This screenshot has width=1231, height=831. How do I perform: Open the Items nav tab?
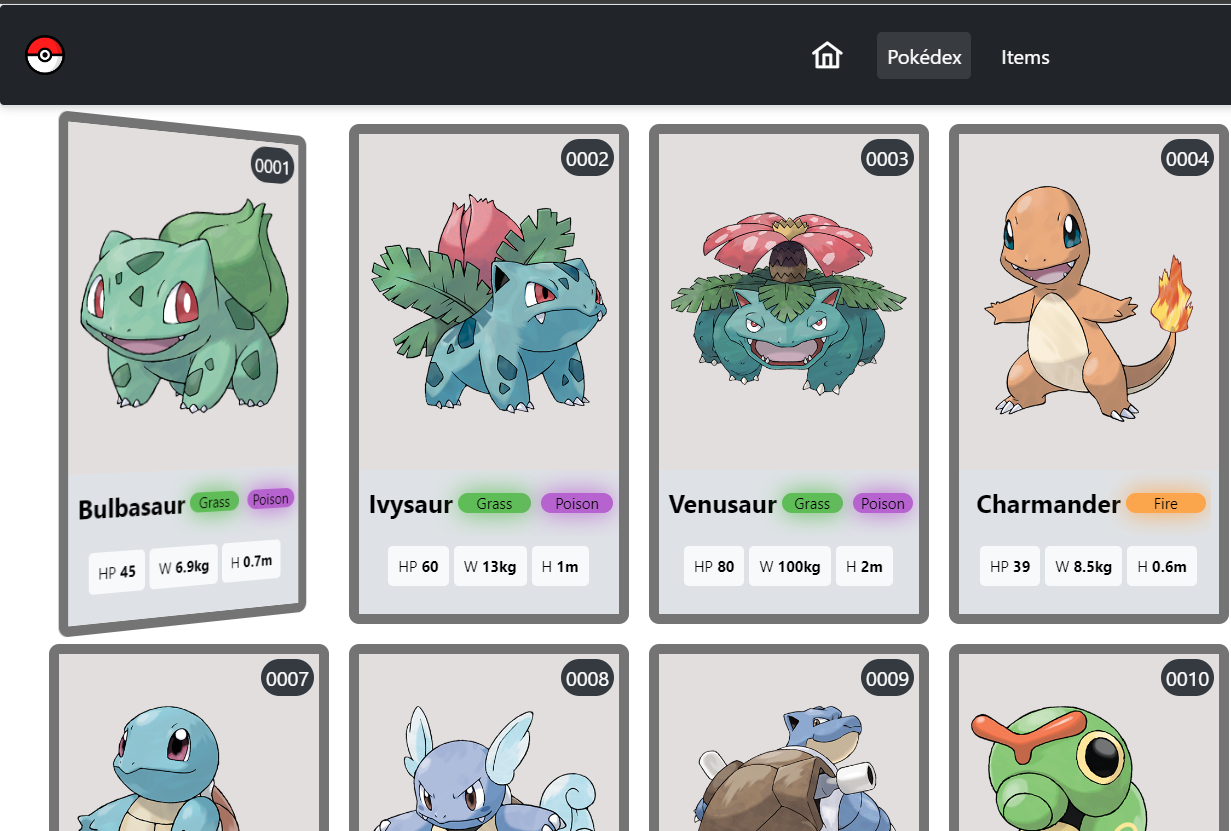pos(1025,56)
